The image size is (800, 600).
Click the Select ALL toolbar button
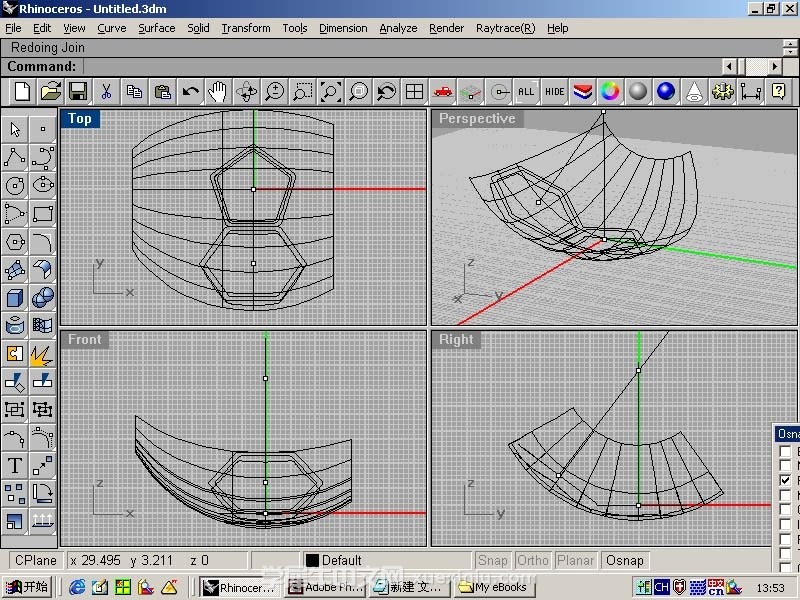point(526,92)
